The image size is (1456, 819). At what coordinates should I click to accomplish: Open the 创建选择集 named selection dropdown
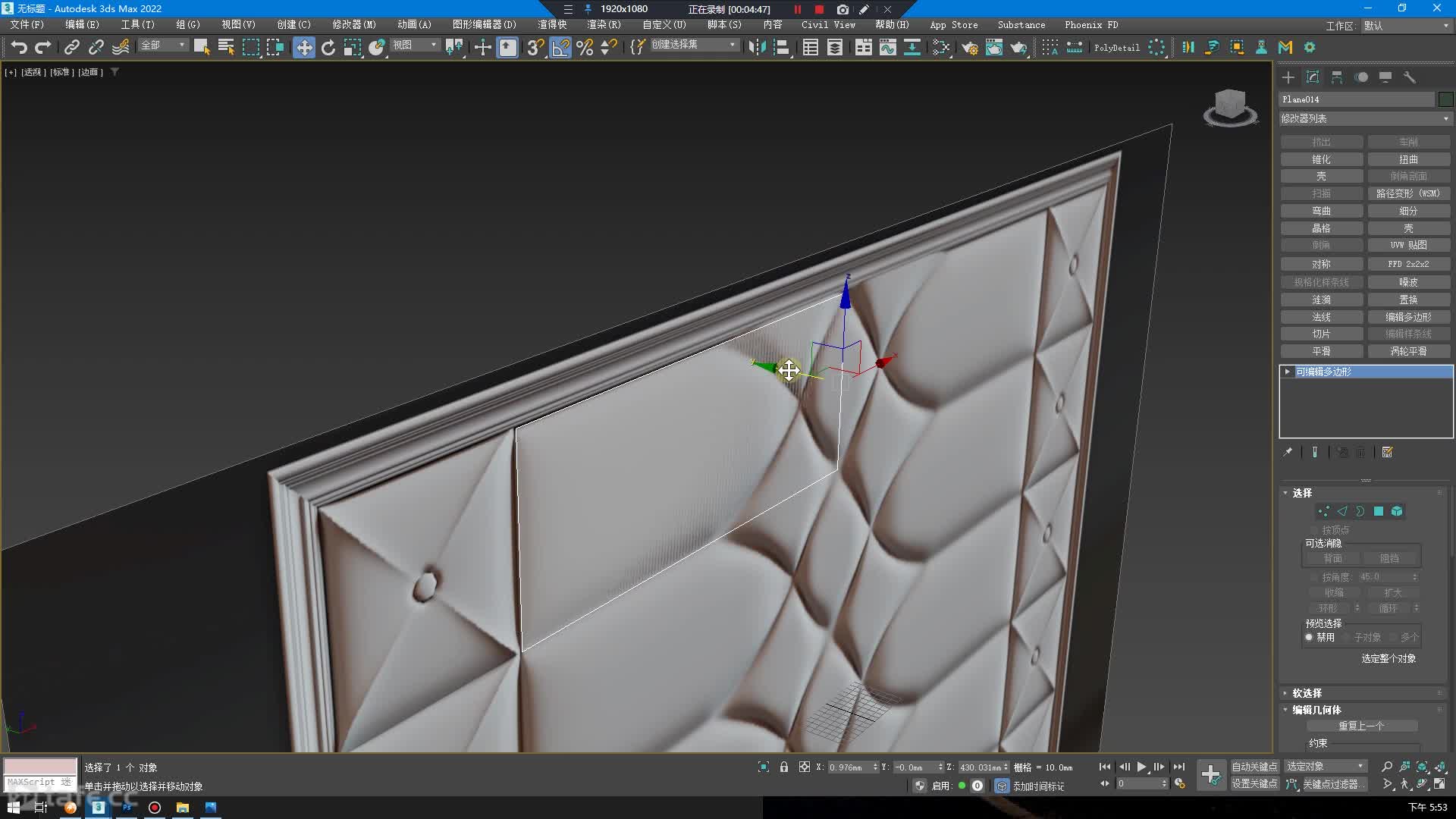coord(693,45)
